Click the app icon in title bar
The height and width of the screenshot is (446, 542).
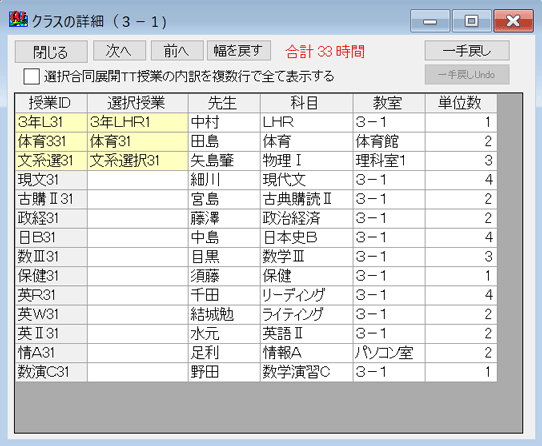pyautogui.click(x=18, y=20)
